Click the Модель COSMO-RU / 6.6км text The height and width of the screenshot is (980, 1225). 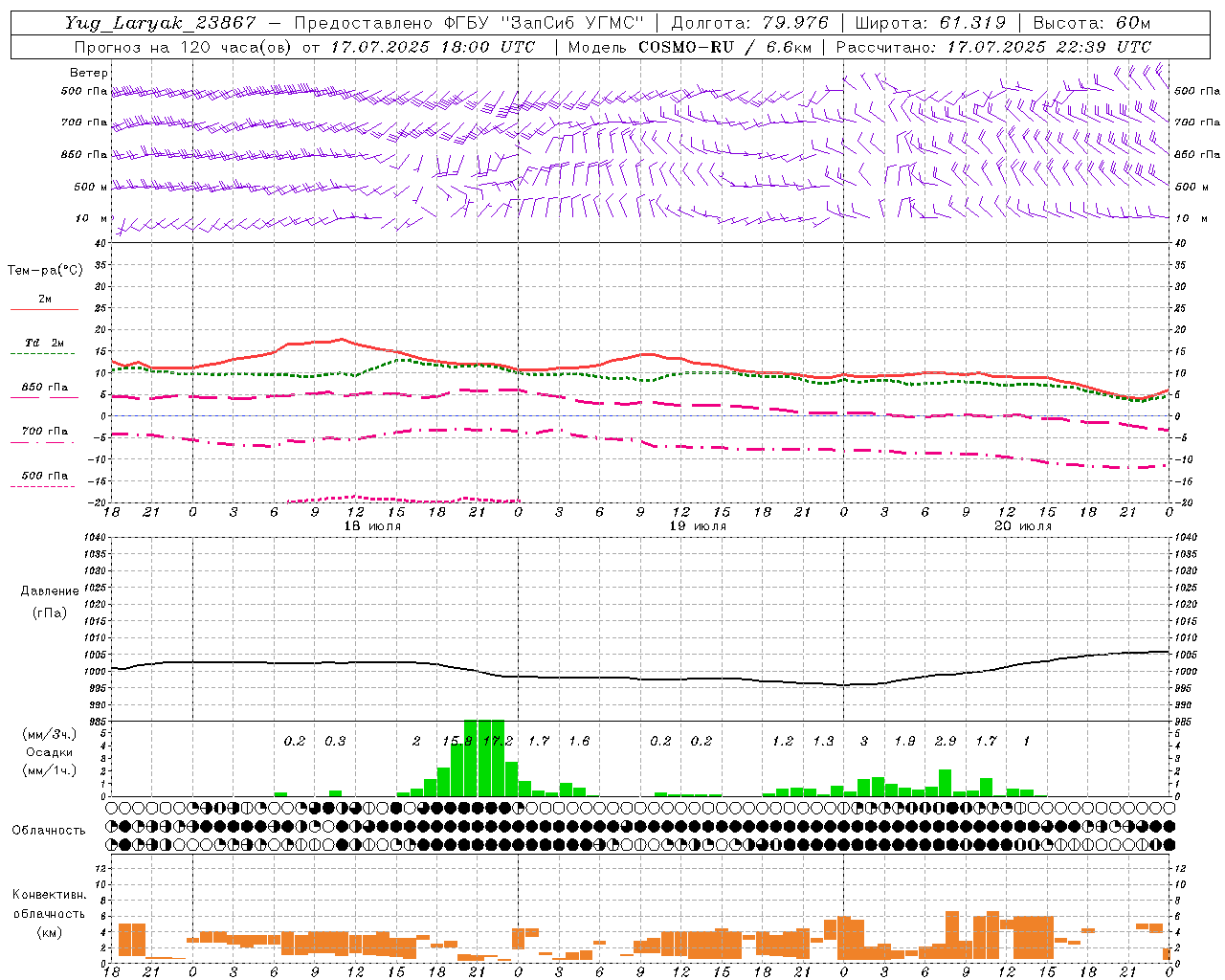[689, 47]
